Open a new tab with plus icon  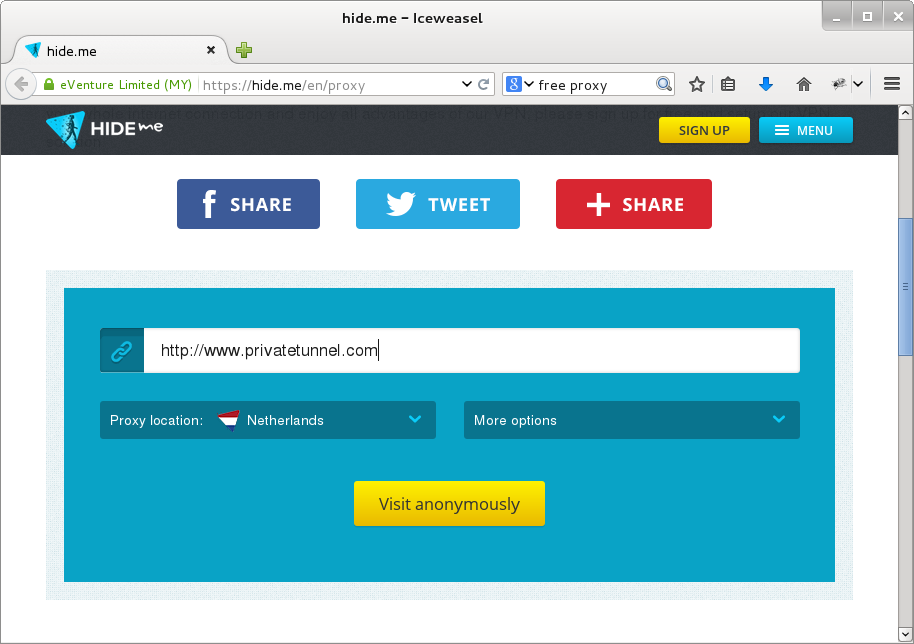(x=244, y=50)
